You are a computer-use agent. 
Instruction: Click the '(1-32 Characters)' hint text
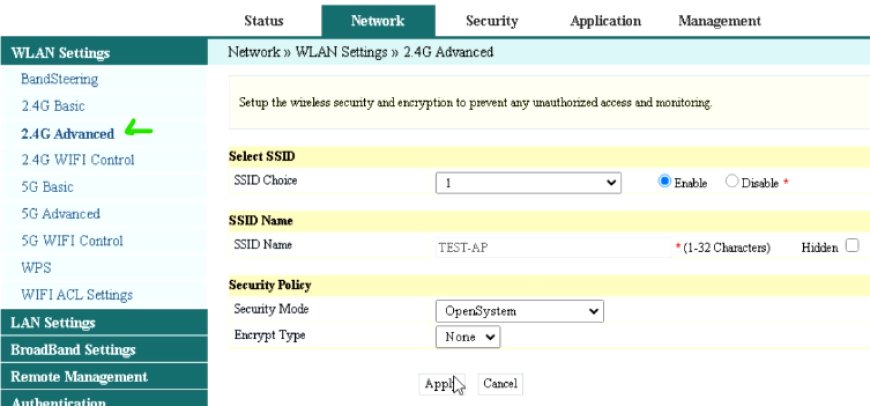click(726, 248)
